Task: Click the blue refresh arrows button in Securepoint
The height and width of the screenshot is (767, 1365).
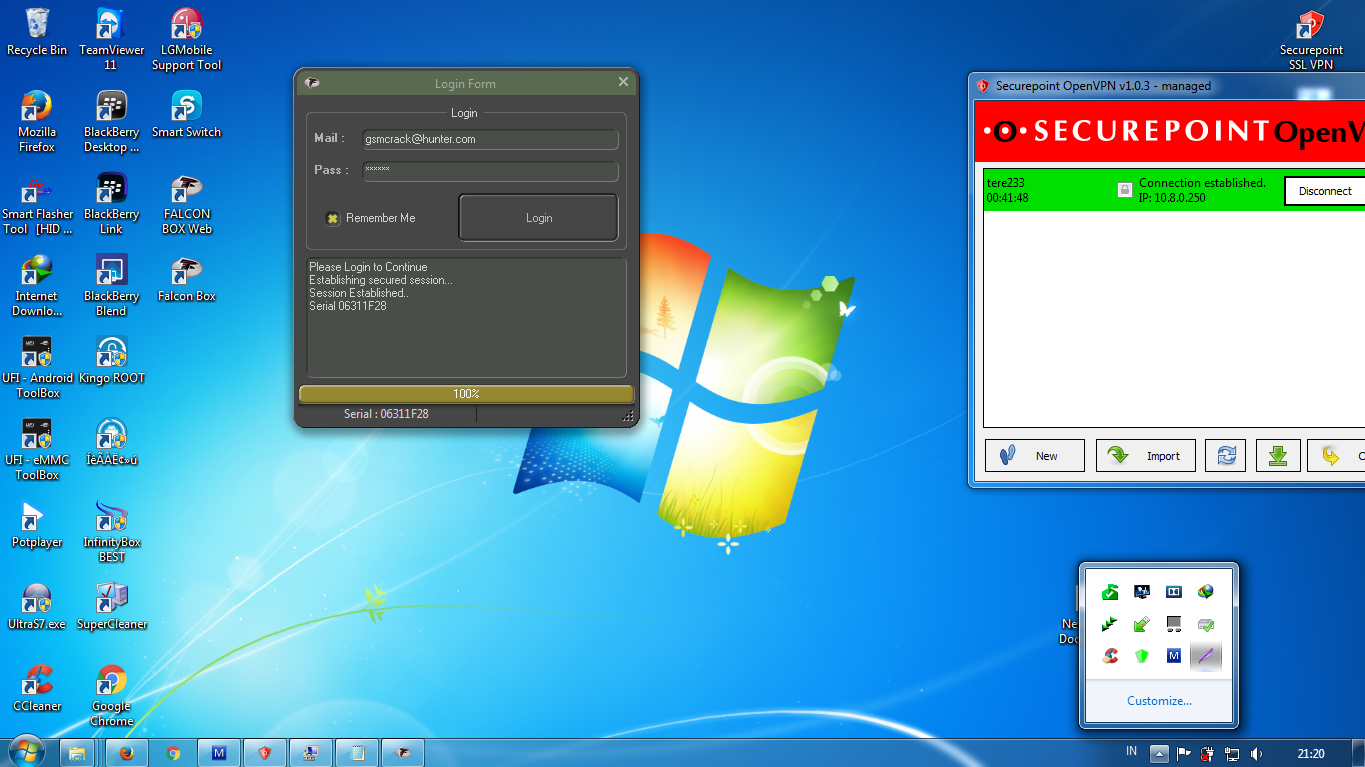Action: click(1225, 456)
